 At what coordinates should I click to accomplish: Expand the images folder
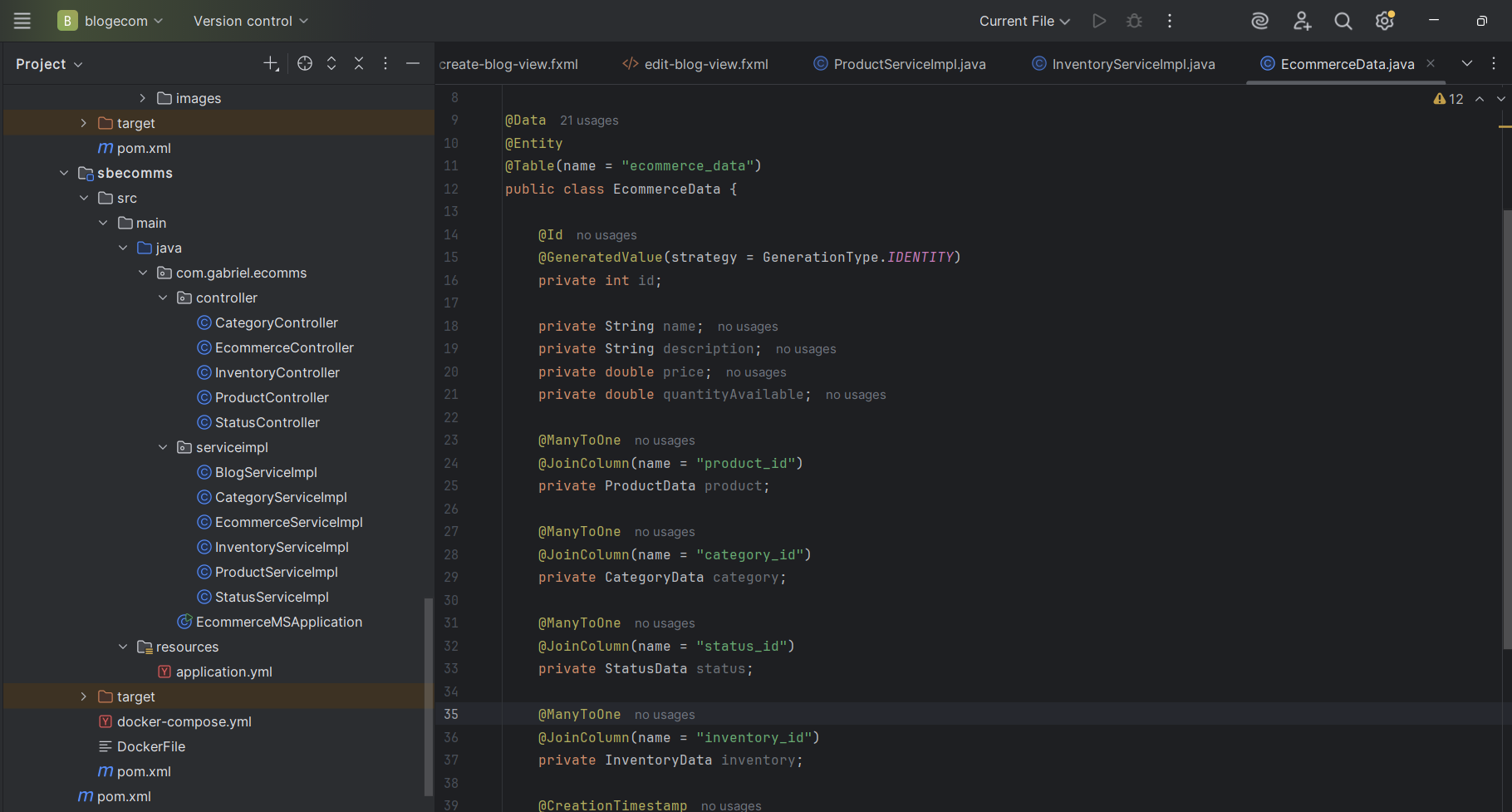(x=142, y=98)
